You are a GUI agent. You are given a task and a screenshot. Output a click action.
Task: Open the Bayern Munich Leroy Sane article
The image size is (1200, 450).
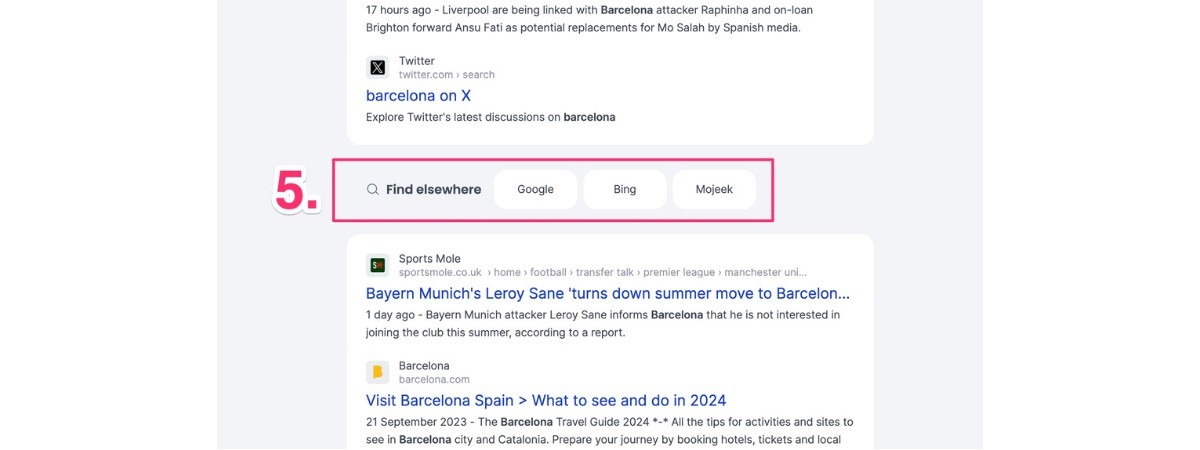[x=608, y=294]
